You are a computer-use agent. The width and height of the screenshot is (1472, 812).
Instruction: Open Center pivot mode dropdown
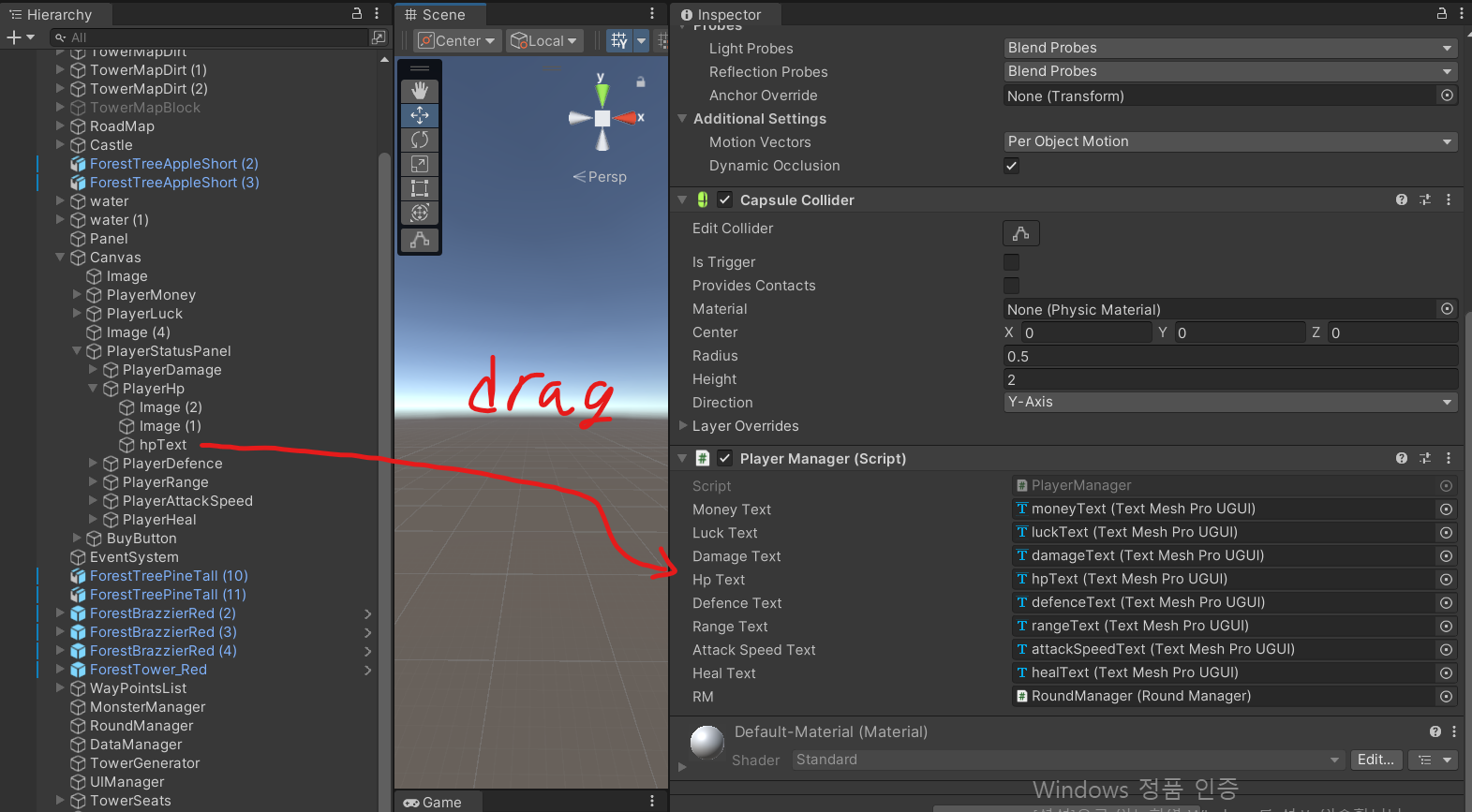click(456, 40)
